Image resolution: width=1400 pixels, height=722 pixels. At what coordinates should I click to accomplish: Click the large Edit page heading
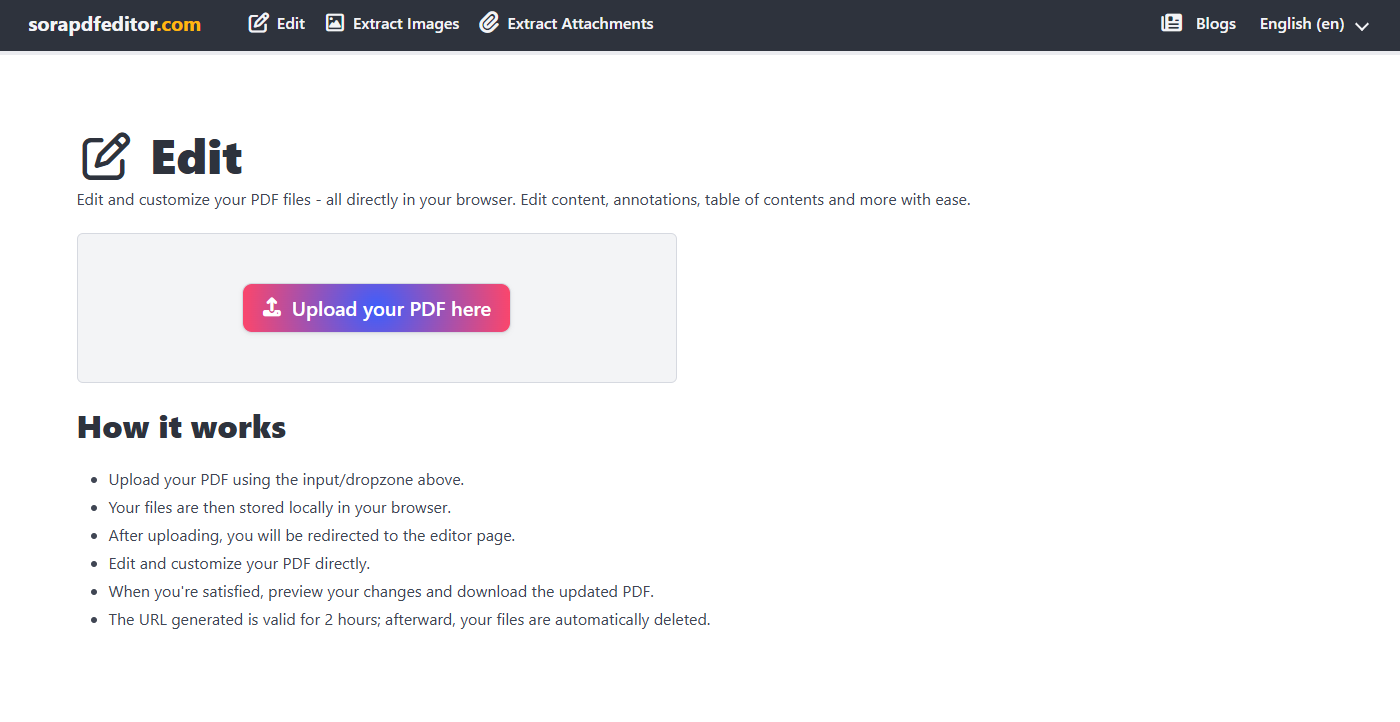(x=197, y=158)
